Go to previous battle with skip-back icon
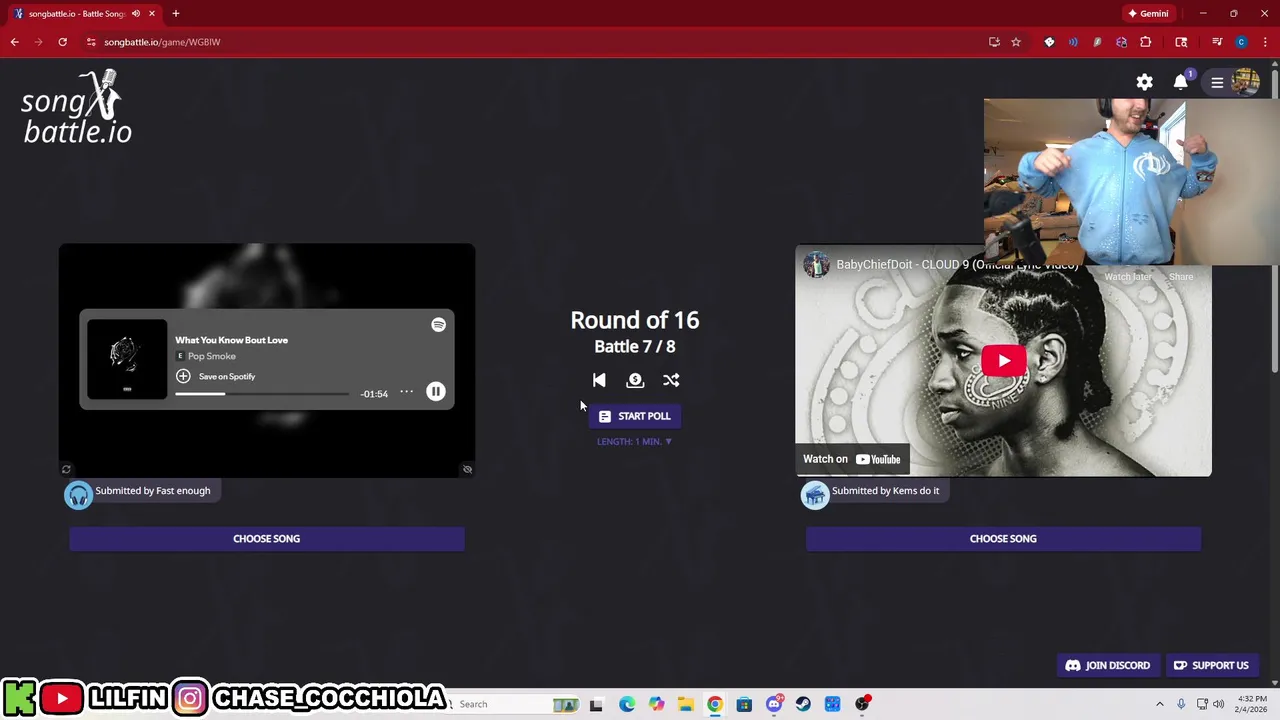This screenshot has height=720, width=1280. point(599,380)
